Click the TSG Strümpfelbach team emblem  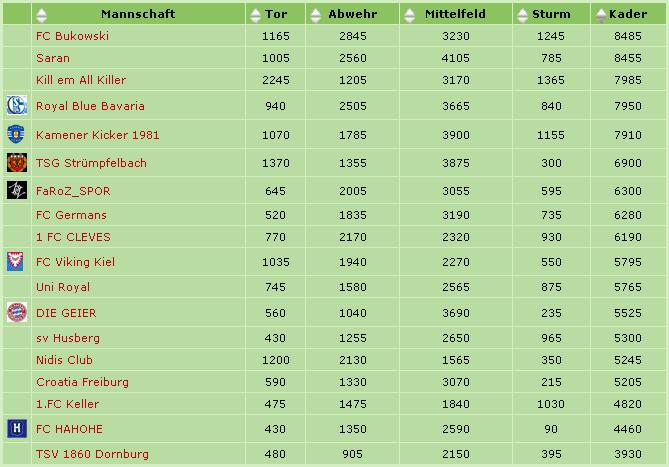[15, 163]
